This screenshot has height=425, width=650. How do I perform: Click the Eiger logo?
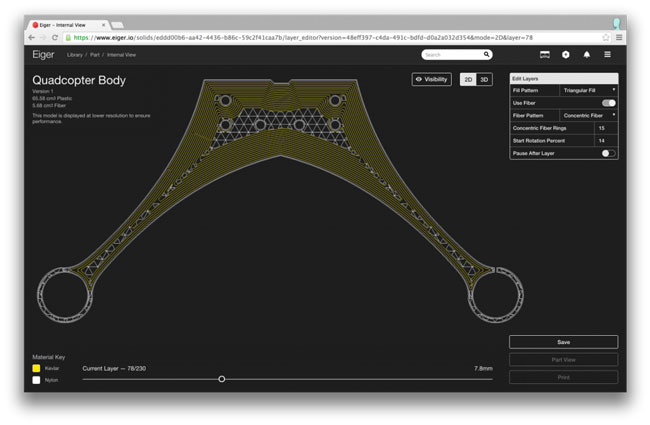[43, 54]
